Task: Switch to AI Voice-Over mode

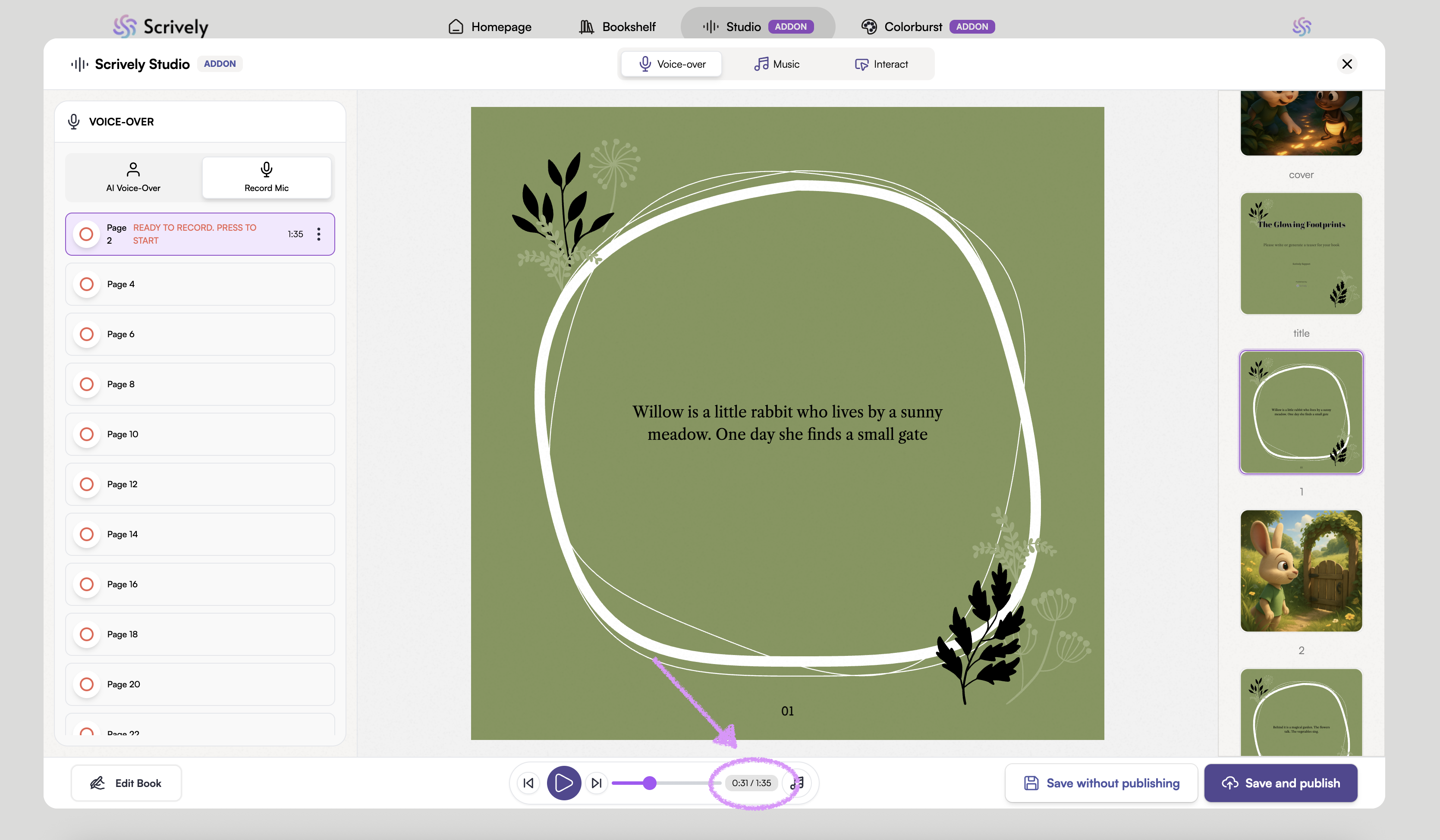Action: click(133, 178)
